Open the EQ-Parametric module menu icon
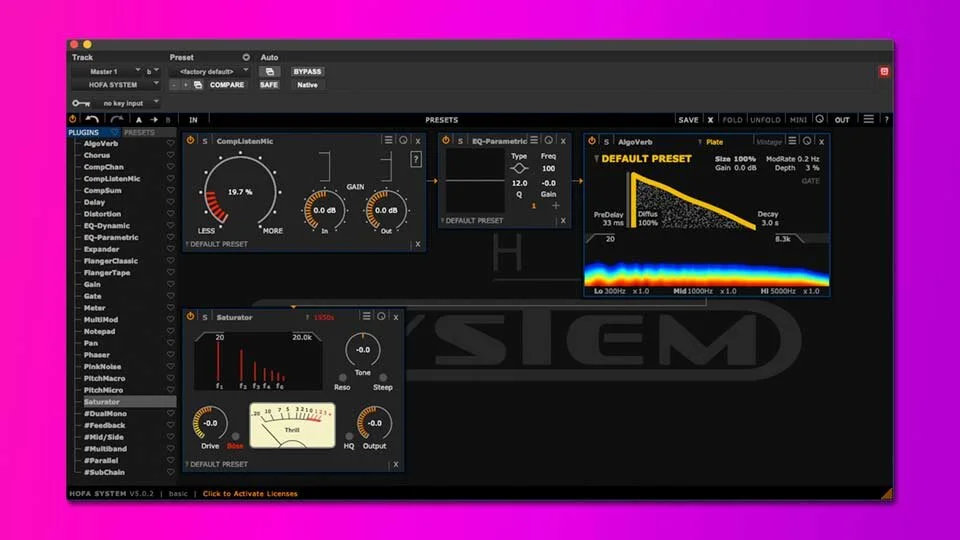Image resolution: width=960 pixels, height=540 pixels. coord(534,140)
